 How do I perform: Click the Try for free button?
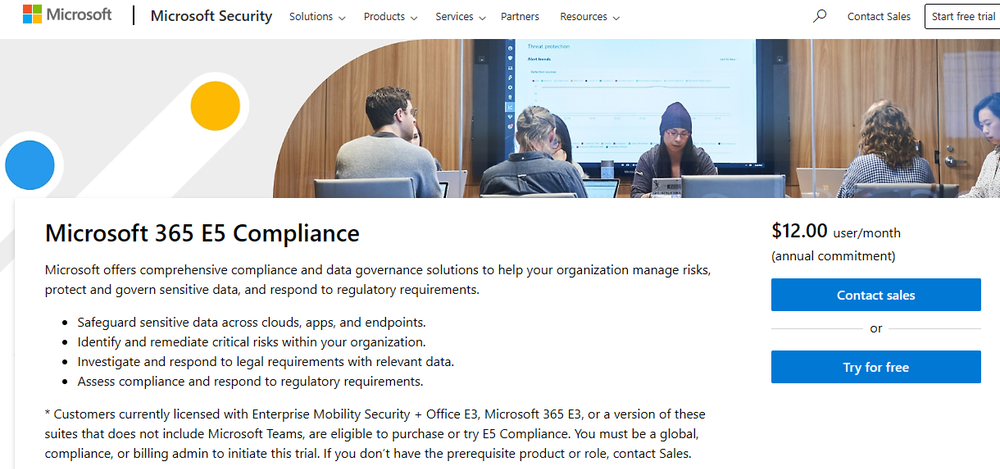tap(876, 367)
